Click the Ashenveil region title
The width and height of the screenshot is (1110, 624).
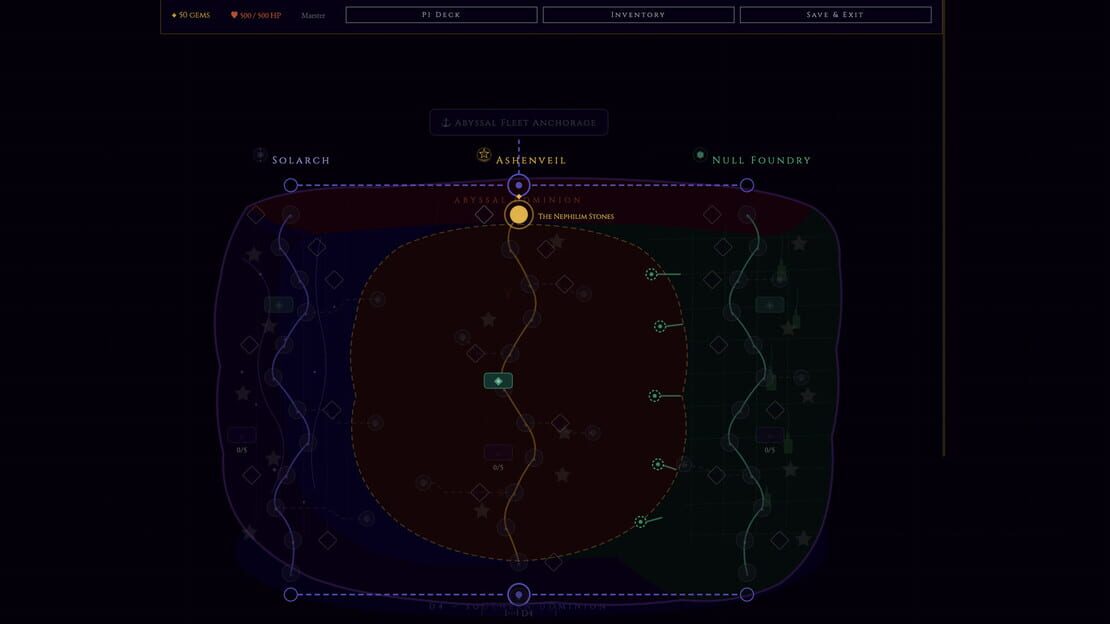point(531,160)
